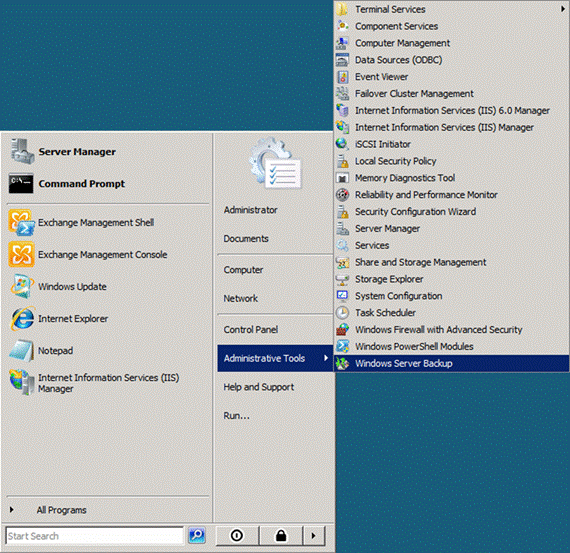This screenshot has width=570, height=553.
Task: Click 'Storage Explorer' text in submenu
Action: coord(389,279)
